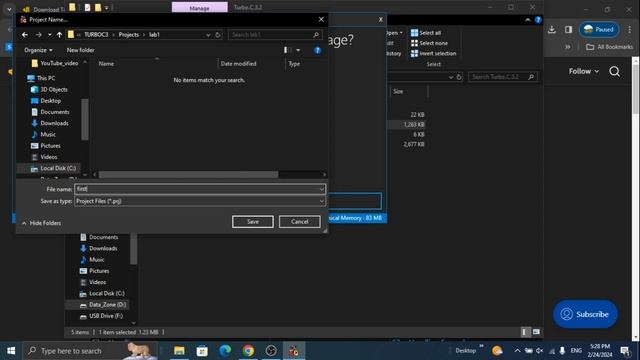Click sidebar vertical scrollbar in dialog
640x360 pixels.
tap(85, 119)
